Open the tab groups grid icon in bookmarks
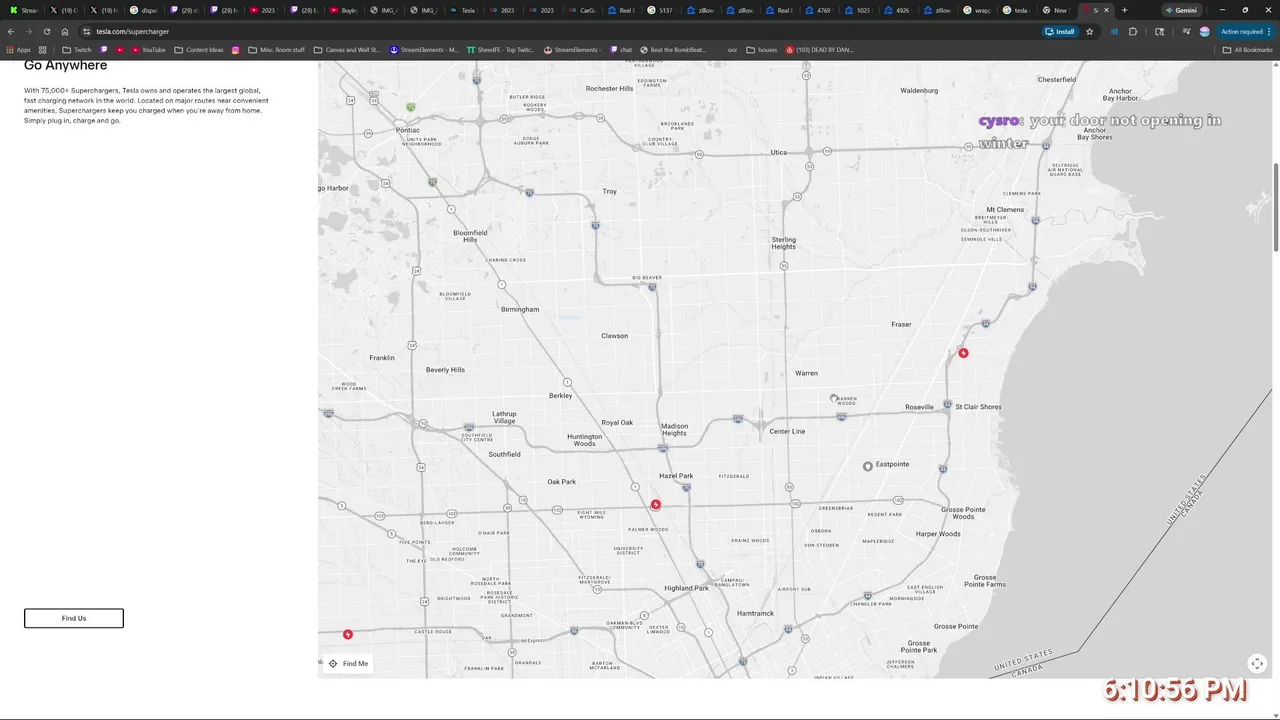Viewport: 1280px width, 720px height. click(x=43, y=49)
